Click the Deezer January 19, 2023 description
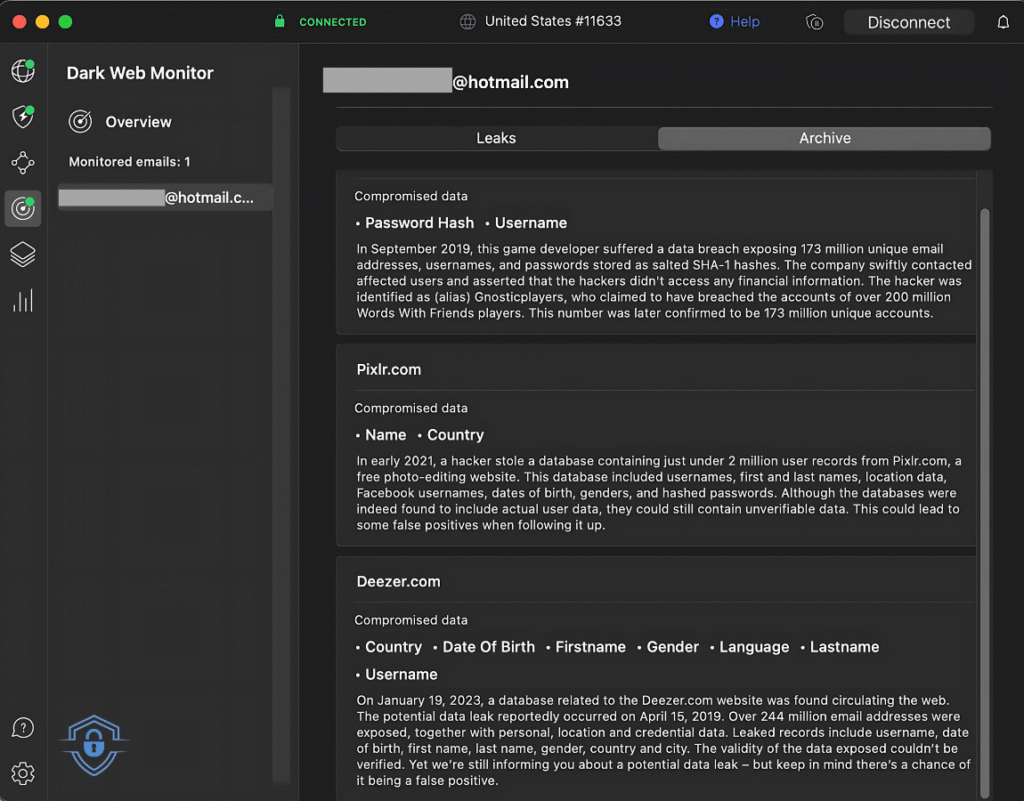This screenshot has height=801, width=1024. [664, 740]
